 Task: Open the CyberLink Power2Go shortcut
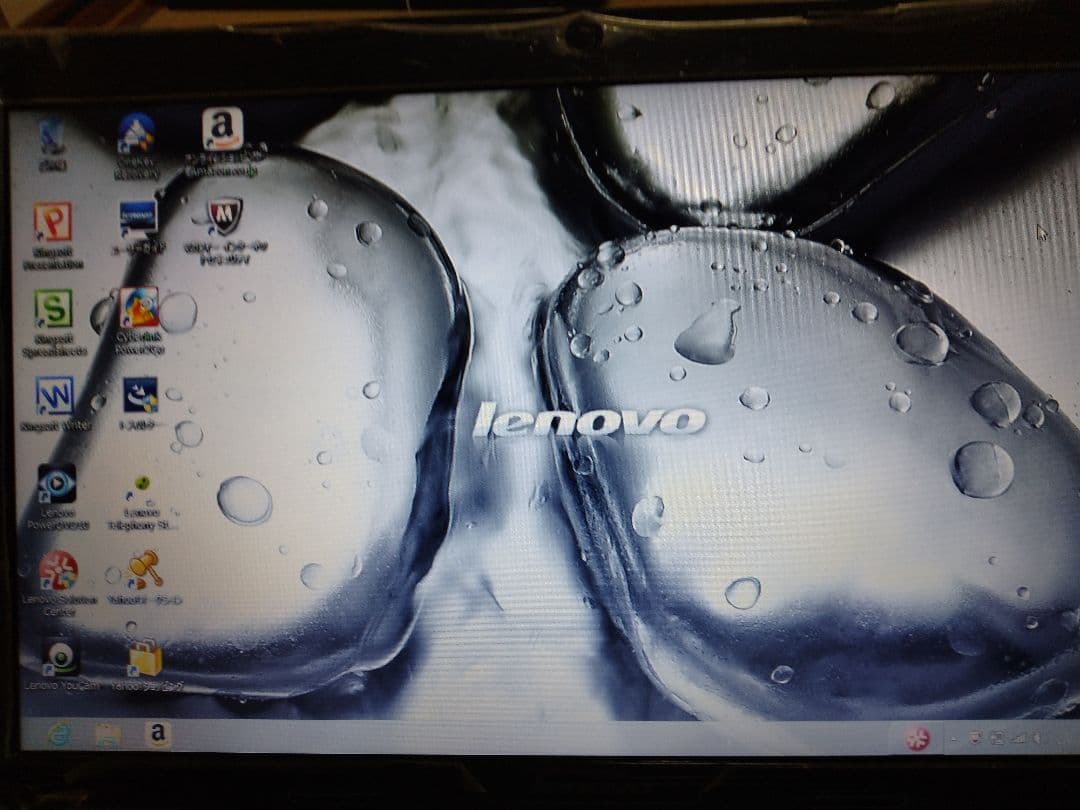tap(139, 321)
